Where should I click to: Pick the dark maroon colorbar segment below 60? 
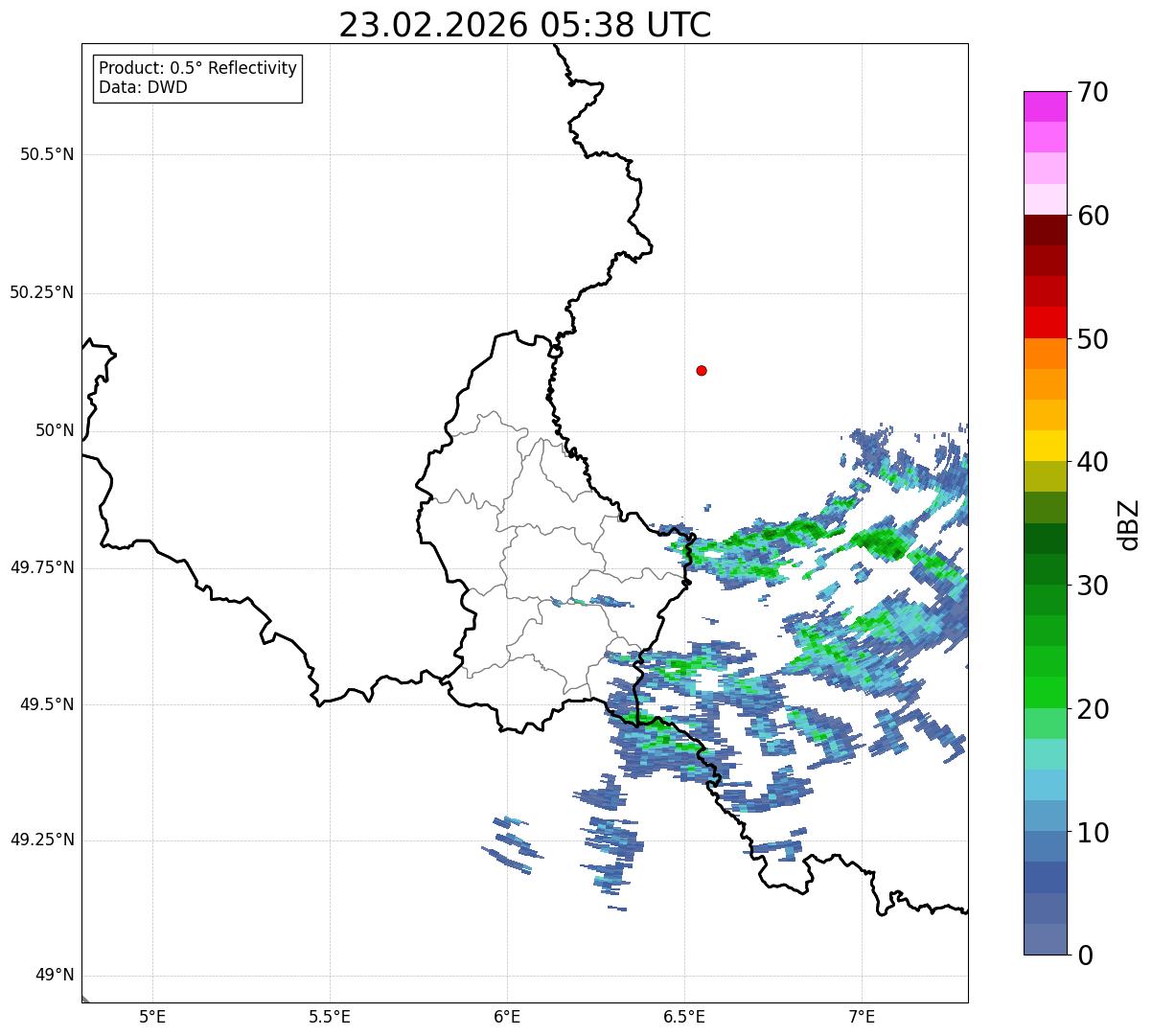[1045, 230]
